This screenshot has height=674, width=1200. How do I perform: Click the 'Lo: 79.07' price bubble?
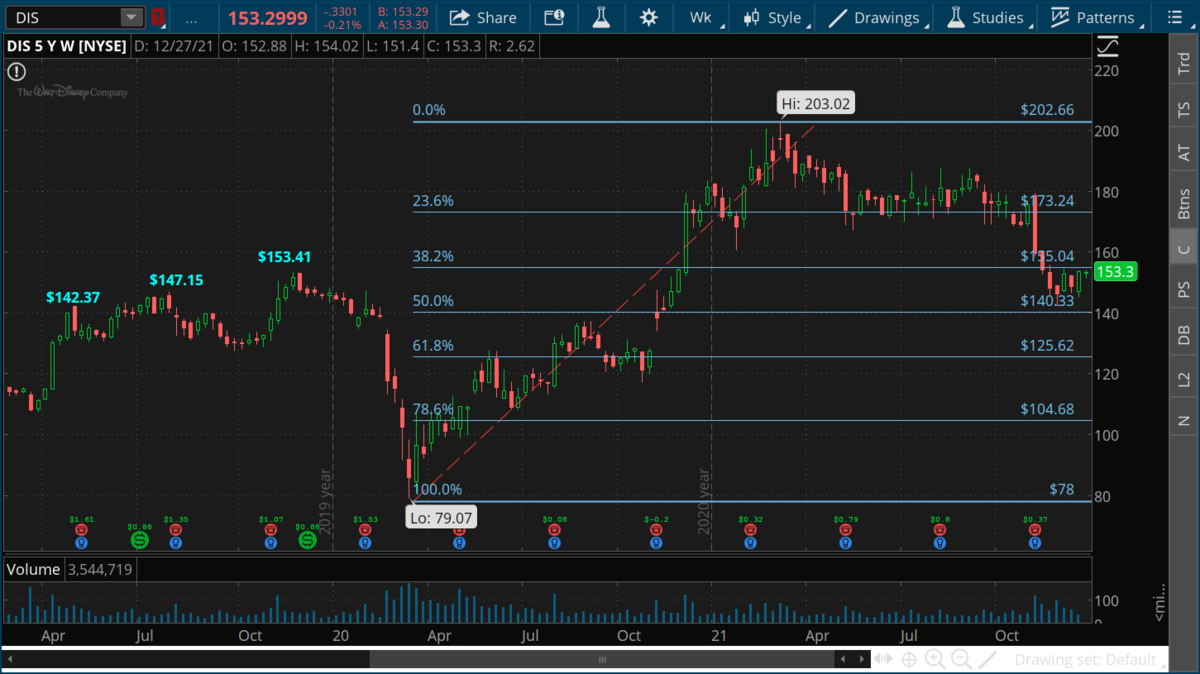(x=441, y=517)
